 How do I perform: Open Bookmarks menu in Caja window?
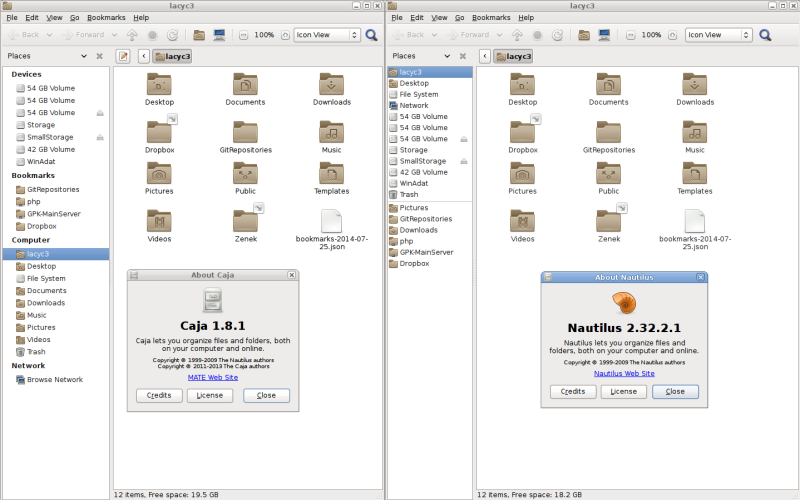106,17
